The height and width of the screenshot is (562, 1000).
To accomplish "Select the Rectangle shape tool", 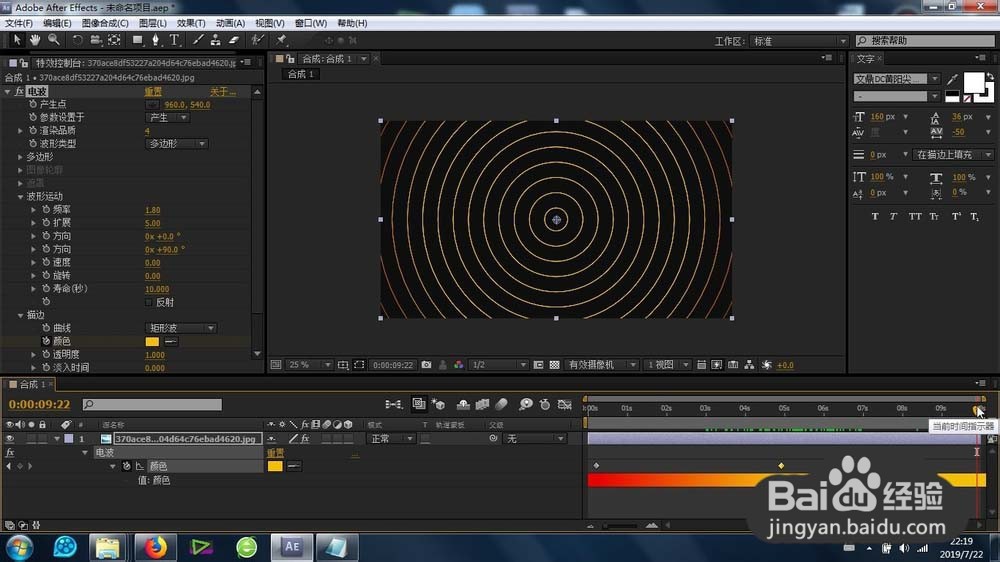I will pos(137,40).
